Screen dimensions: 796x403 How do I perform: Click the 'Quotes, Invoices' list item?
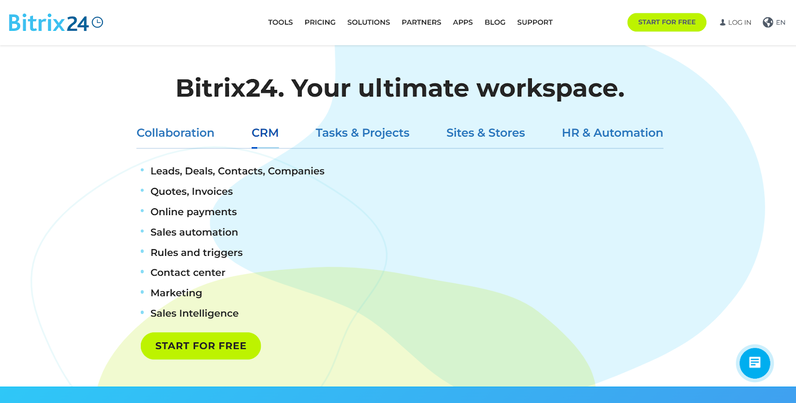191,191
